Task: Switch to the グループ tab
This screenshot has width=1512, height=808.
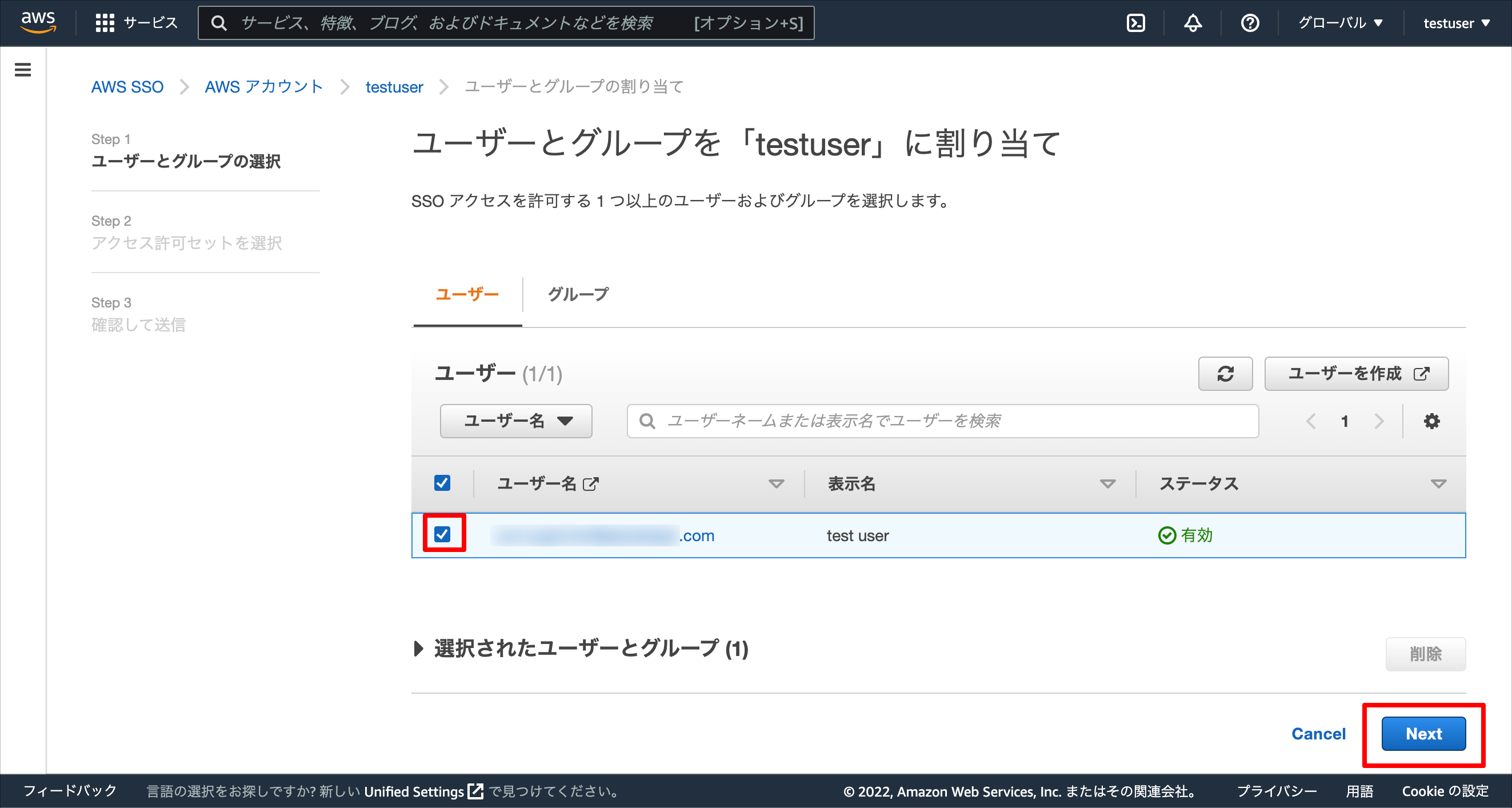Action: pyautogui.click(x=578, y=294)
